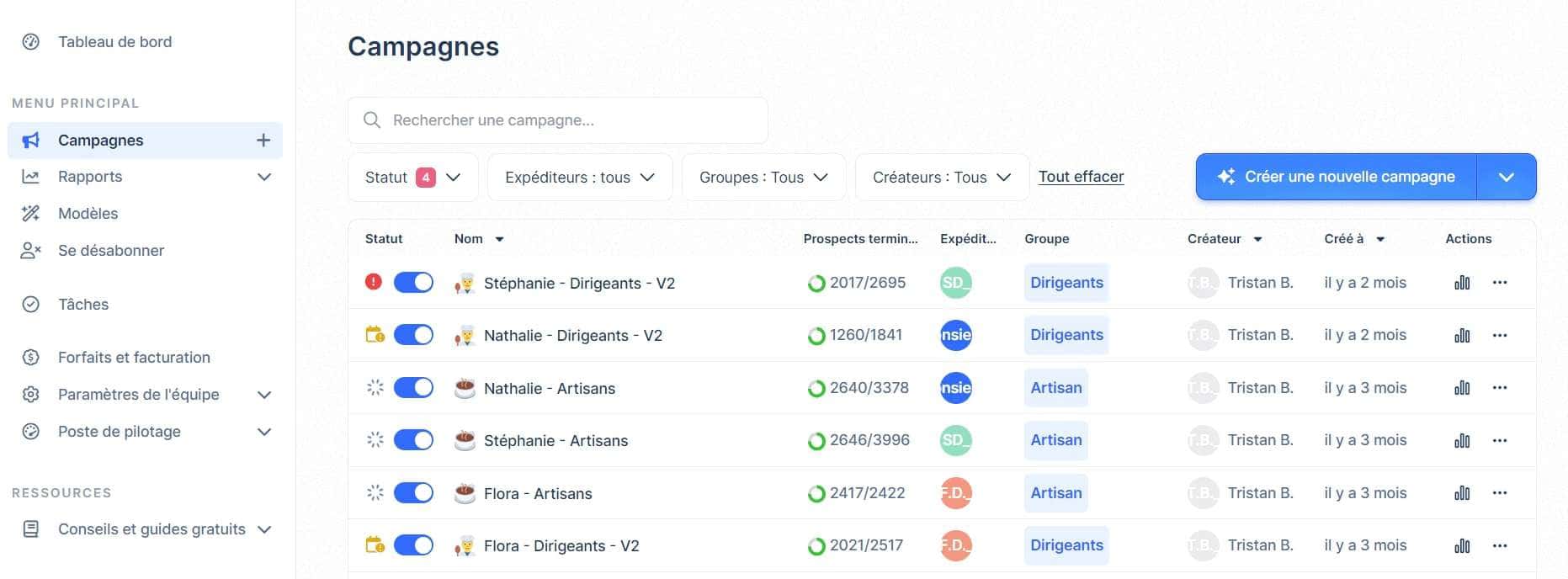Sort by the Nom column

(479, 239)
